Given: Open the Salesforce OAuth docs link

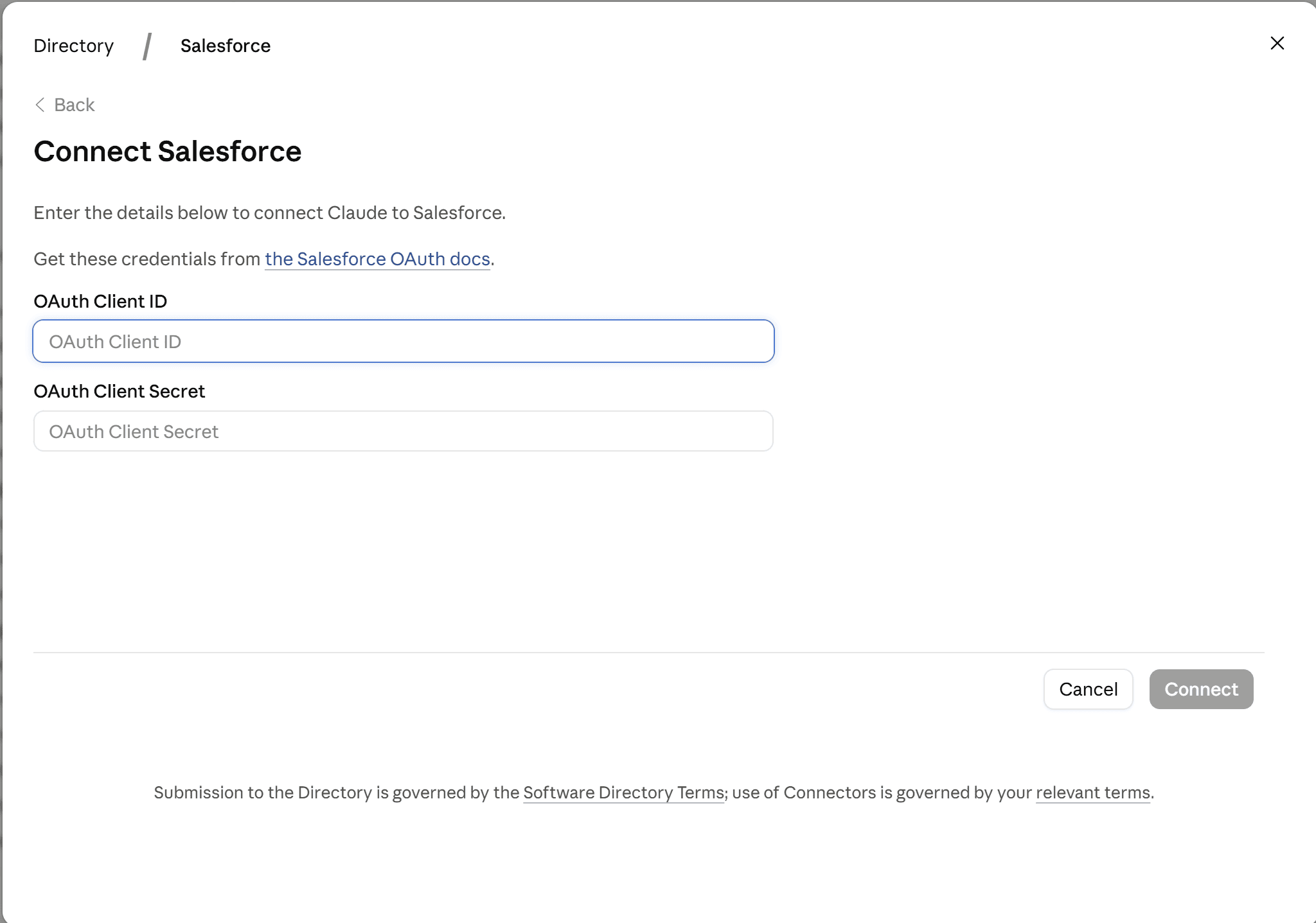Looking at the screenshot, I should click(x=378, y=259).
